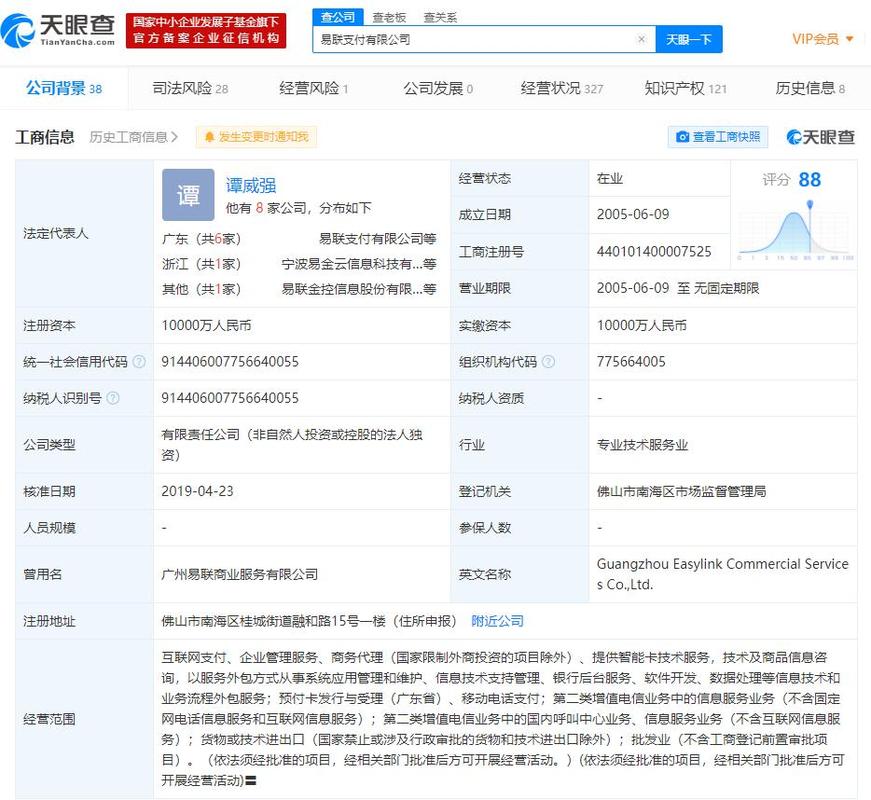Click inside the company search input field

pos(480,39)
